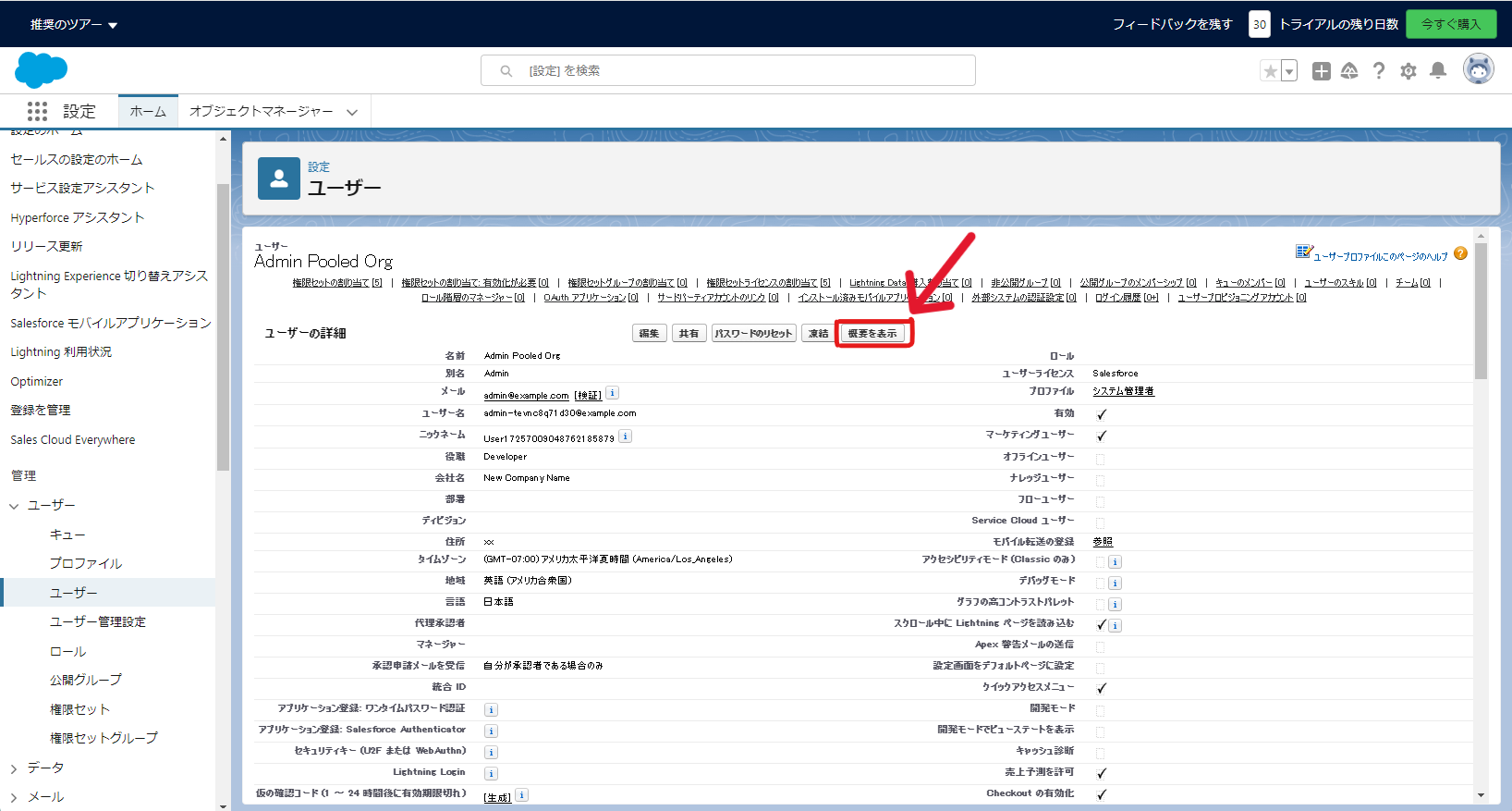Open the システム管理者 profile link
Screen dimensions: 1512x811
pyautogui.click(x=1123, y=391)
